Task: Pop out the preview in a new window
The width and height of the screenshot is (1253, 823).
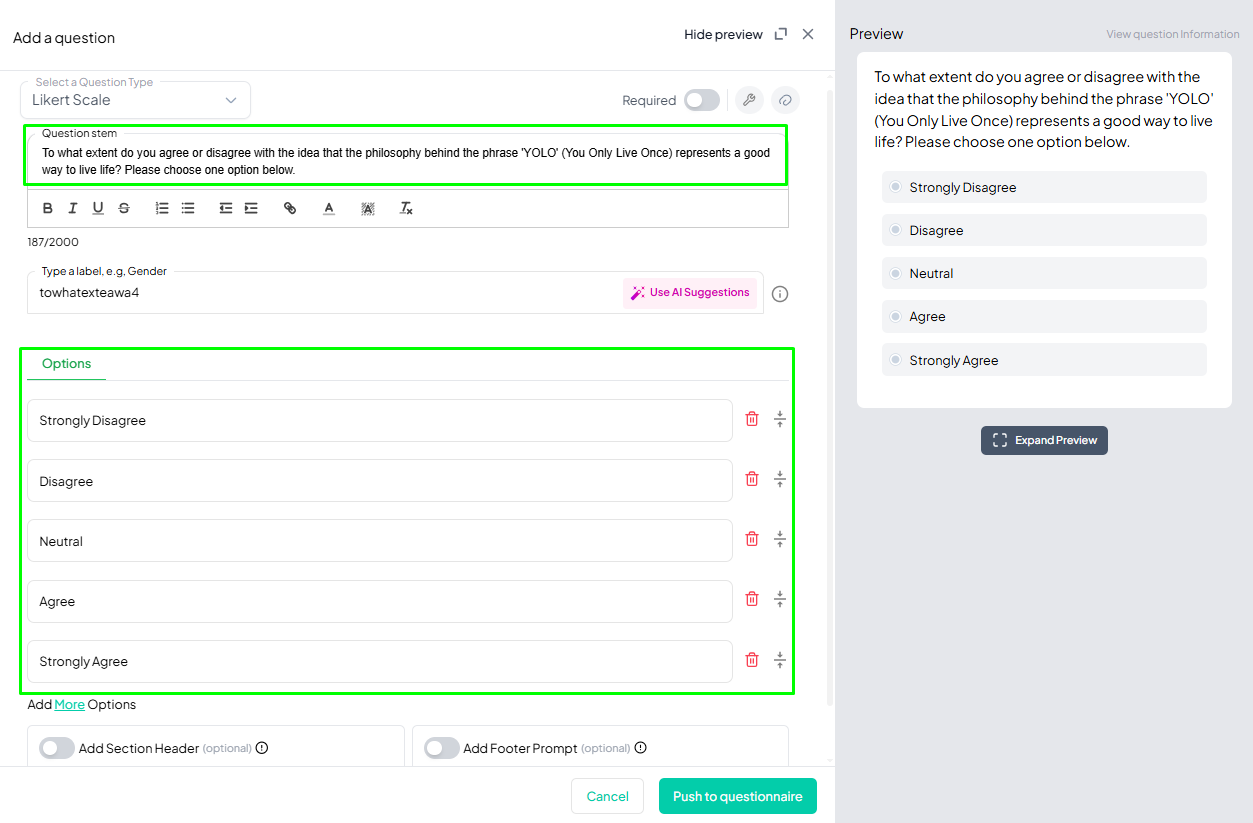Action: [781, 34]
